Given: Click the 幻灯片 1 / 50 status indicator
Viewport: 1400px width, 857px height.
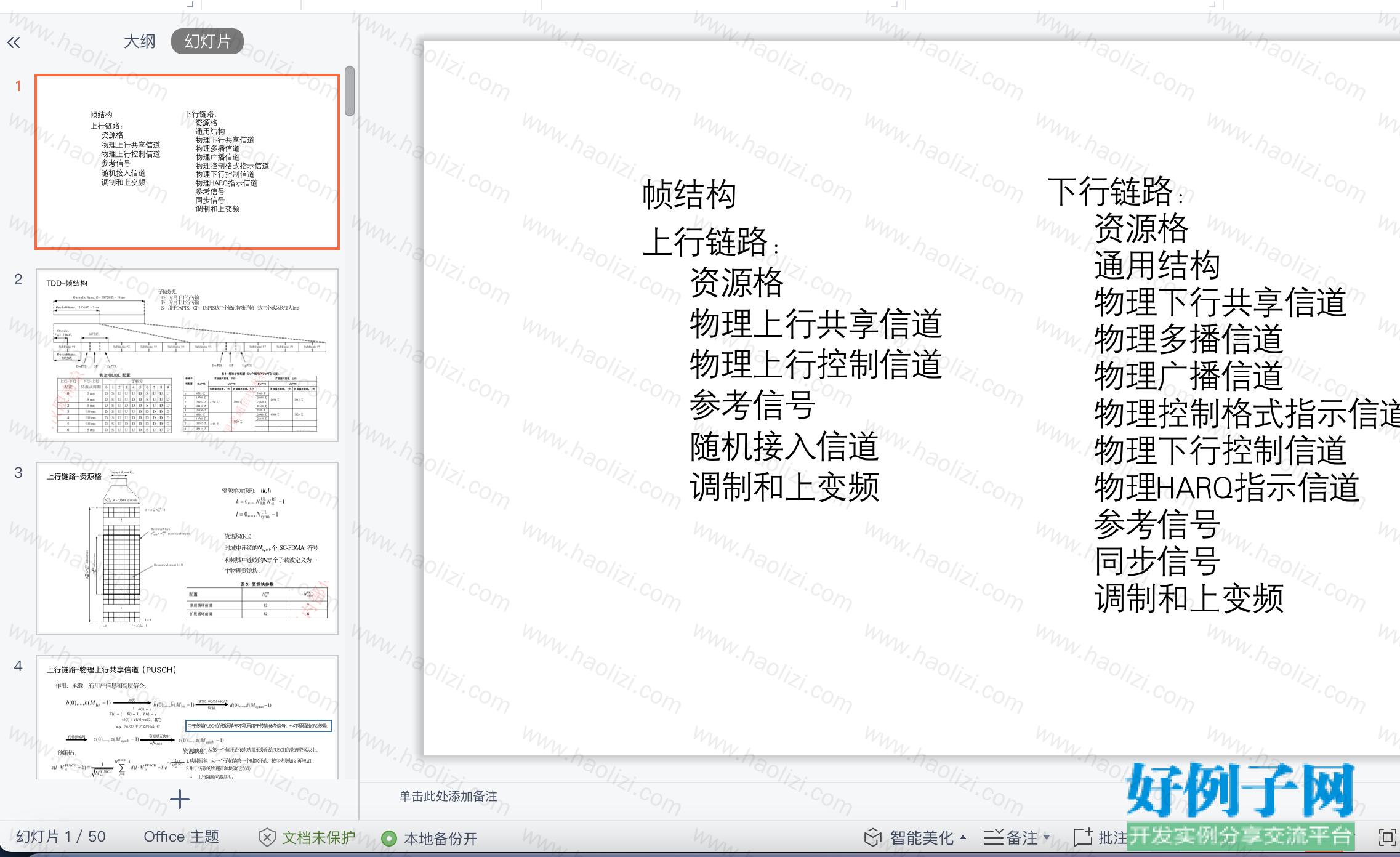Looking at the screenshot, I should (x=61, y=837).
